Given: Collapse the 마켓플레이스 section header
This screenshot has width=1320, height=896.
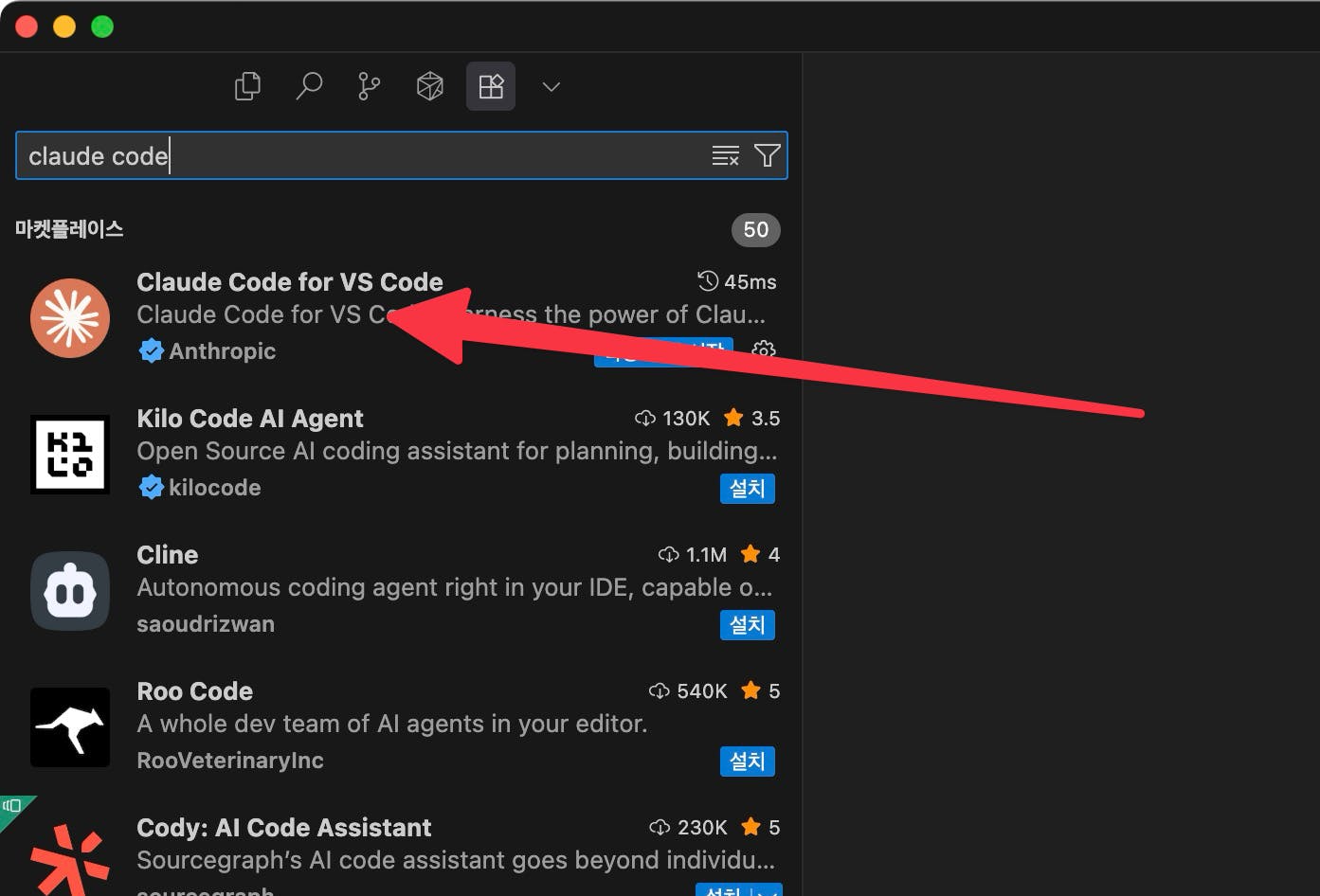Looking at the screenshot, I should [69, 229].
